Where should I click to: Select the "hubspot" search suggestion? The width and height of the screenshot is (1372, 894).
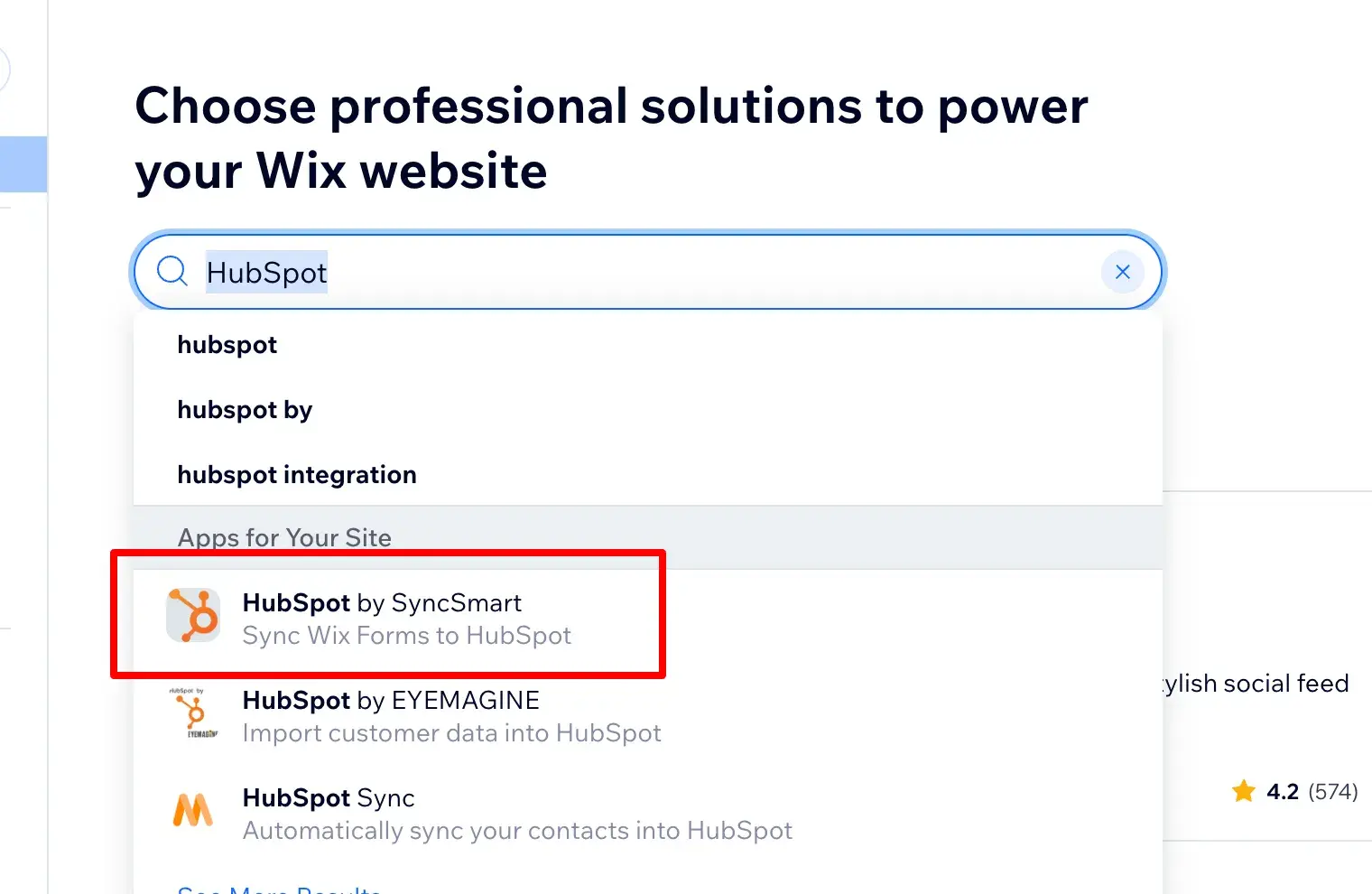[x=227, y=345]
